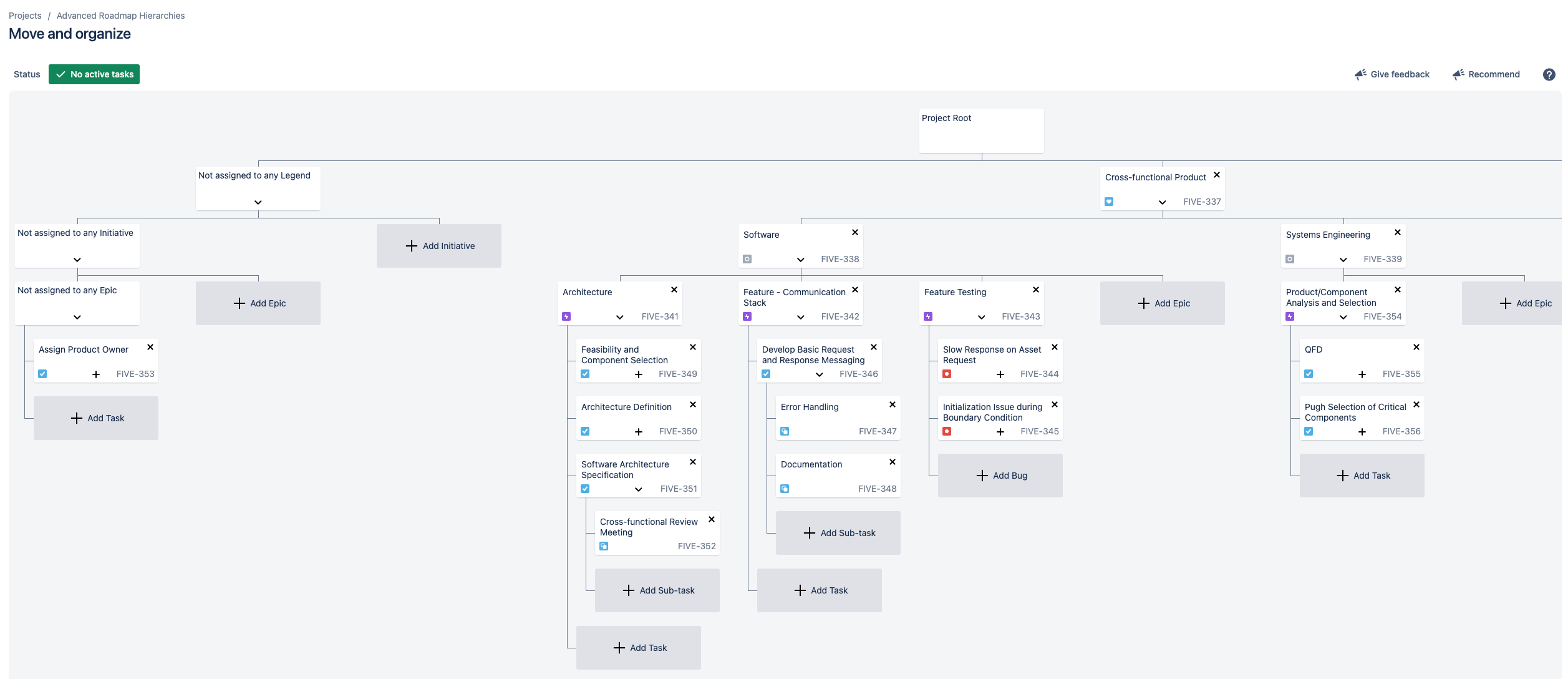Open Advanced Roadmap Hierarchies breadcrumb
Viewport: 1568px width, 679px height.
[x=120, y=16]
